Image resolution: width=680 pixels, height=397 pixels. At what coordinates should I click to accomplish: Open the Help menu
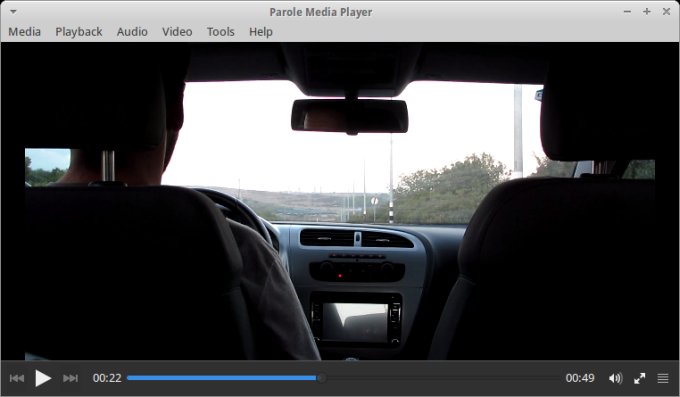point(261,32)
